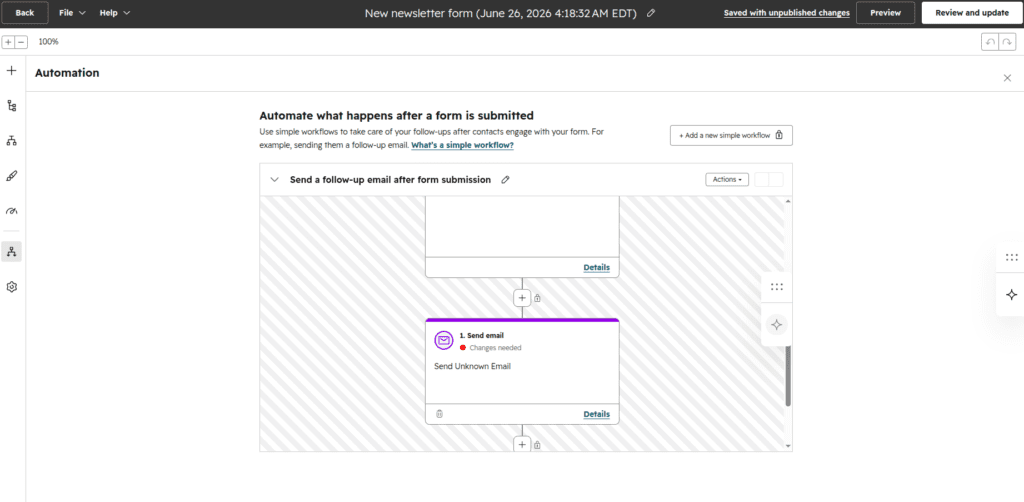Click 'Send Unknown Email' text
The width and height of the screenshot is (1024, 502).
[x=472, y=366]
